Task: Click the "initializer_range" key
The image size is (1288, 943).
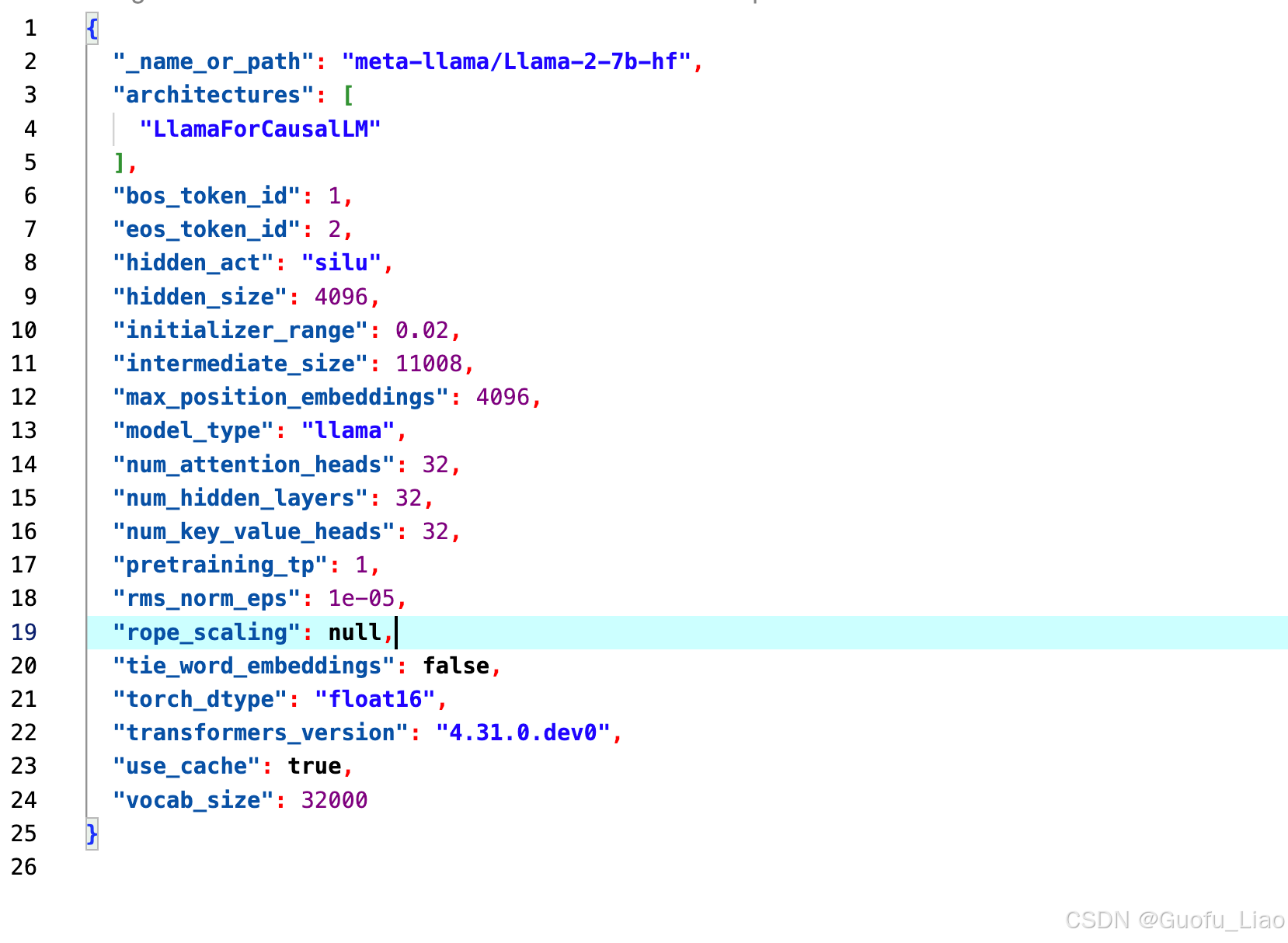Action: tap(241, 330)
